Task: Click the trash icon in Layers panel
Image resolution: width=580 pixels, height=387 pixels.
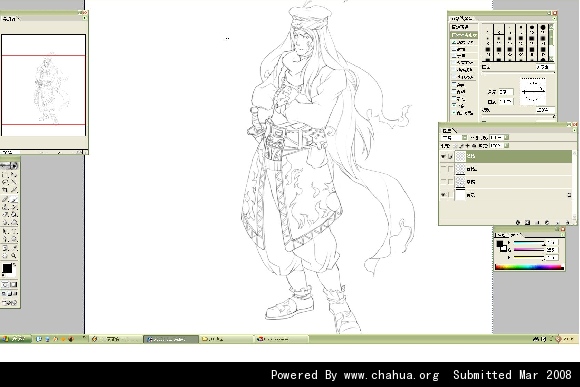Action: click(x=567, y=222)
